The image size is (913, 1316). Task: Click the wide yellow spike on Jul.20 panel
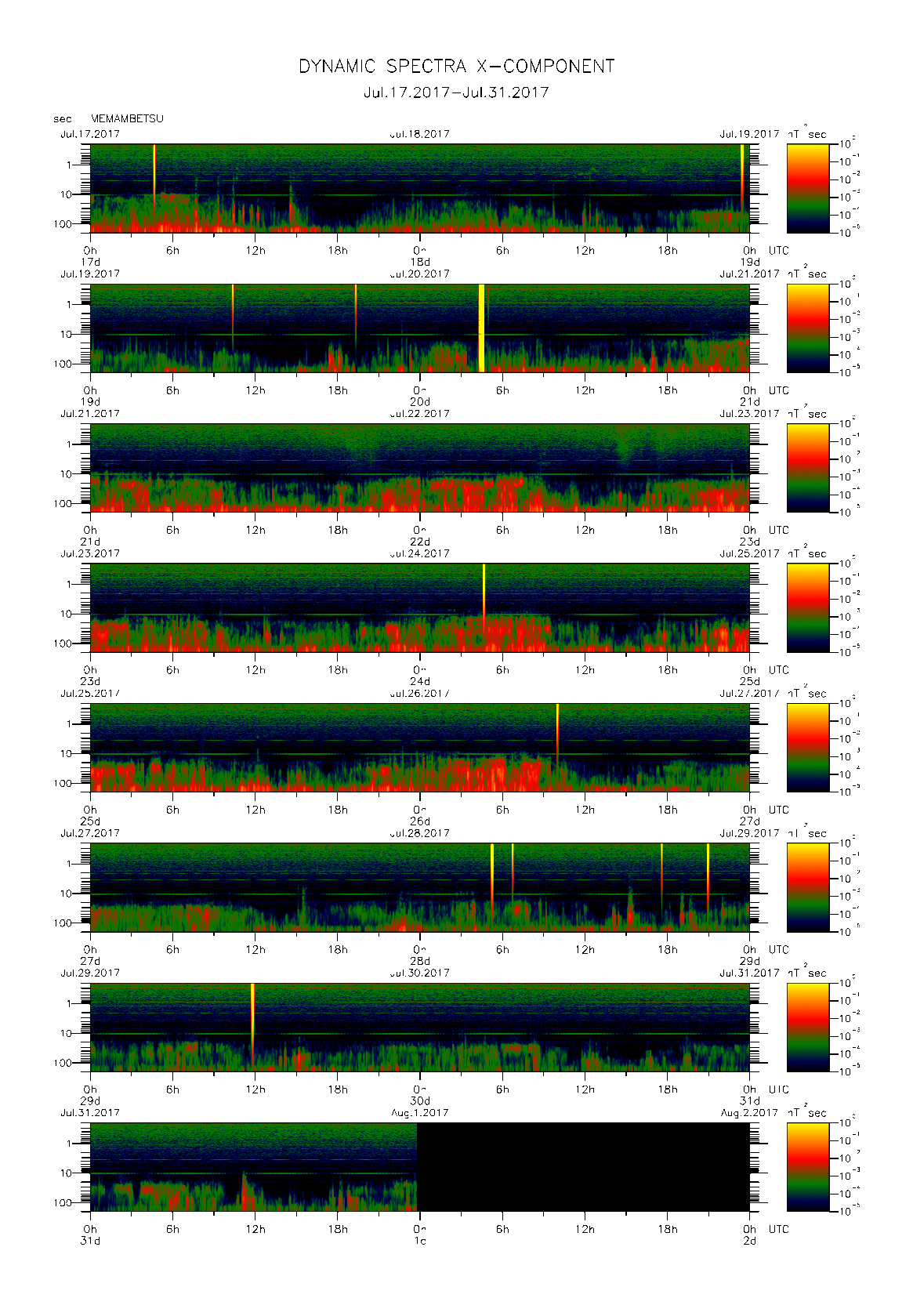[481, 328]
